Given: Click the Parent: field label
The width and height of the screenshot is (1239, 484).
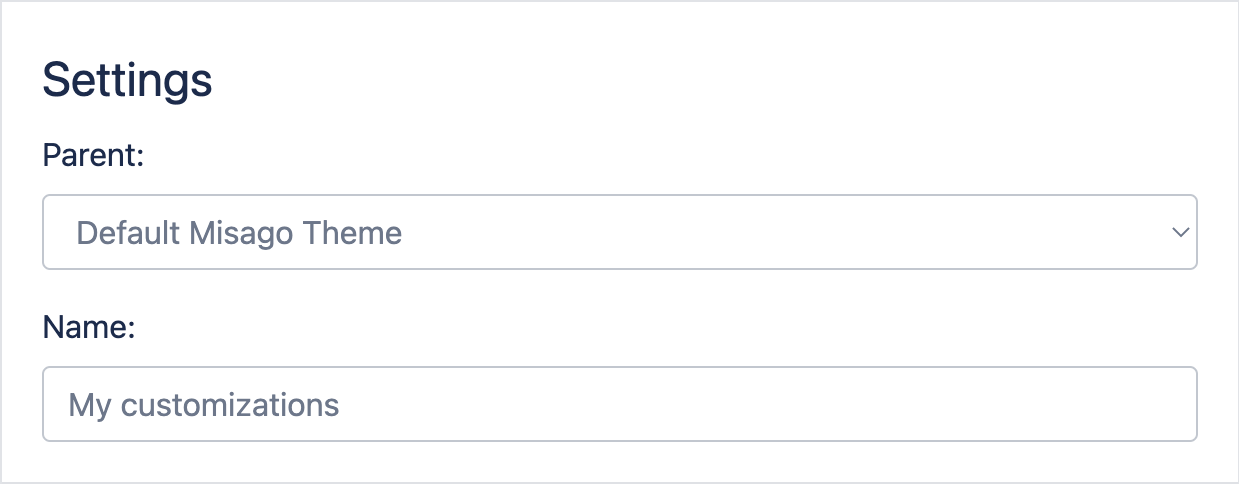Looking at the screenshot, I should tap(94, 156).
